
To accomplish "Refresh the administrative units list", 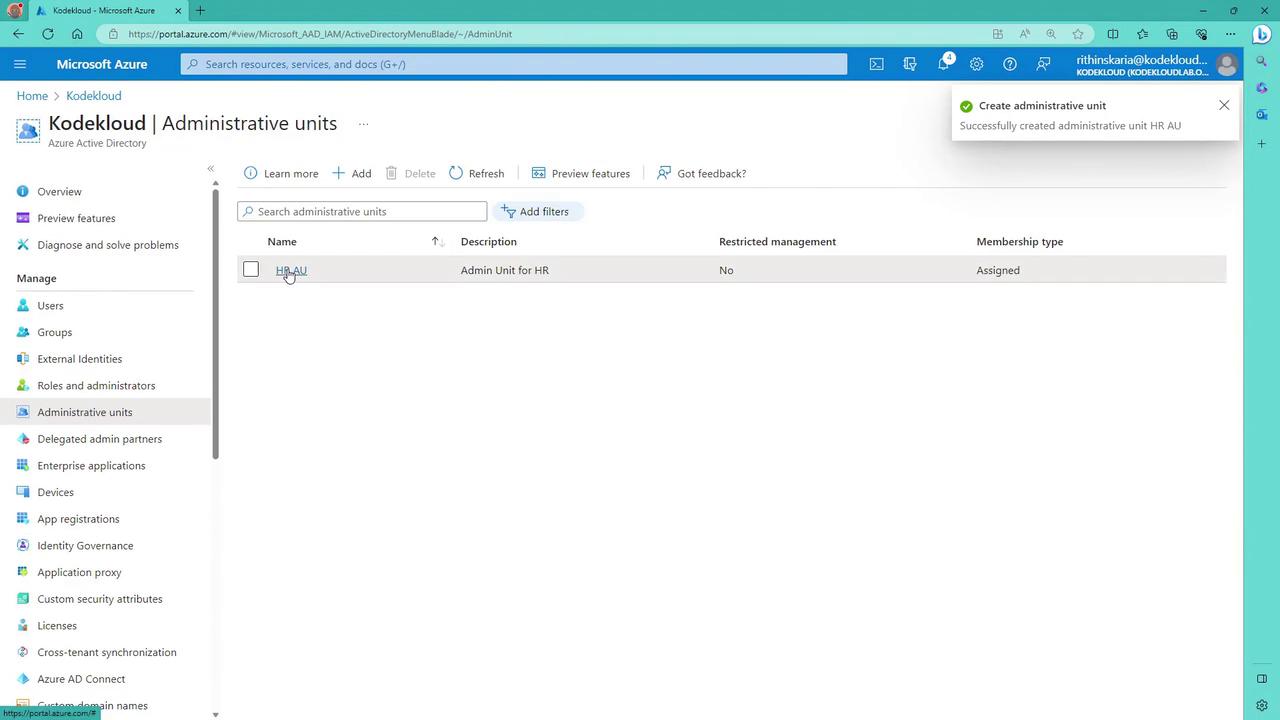I will pos(477,173).
